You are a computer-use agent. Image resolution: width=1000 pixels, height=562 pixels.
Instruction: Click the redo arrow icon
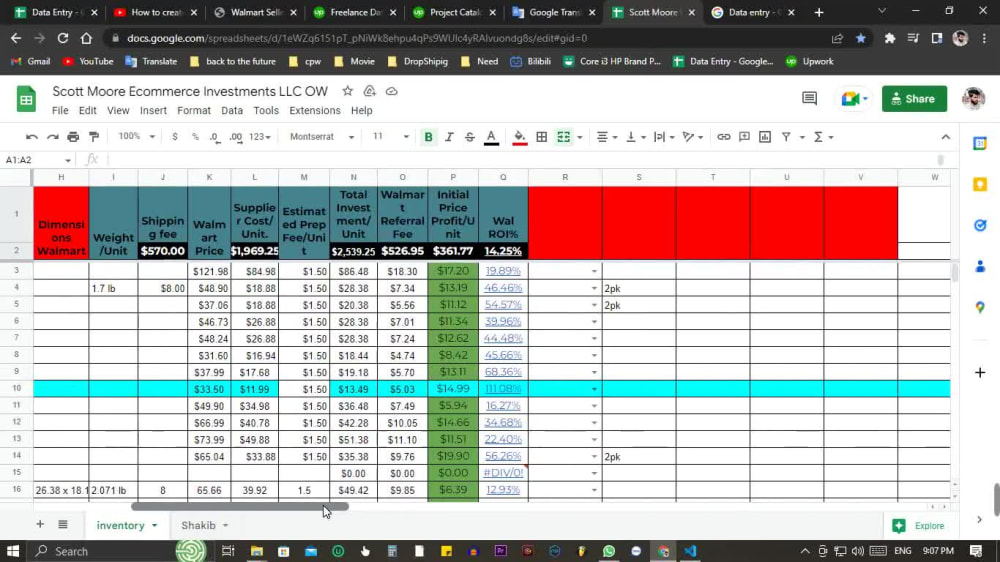point(53,137)
